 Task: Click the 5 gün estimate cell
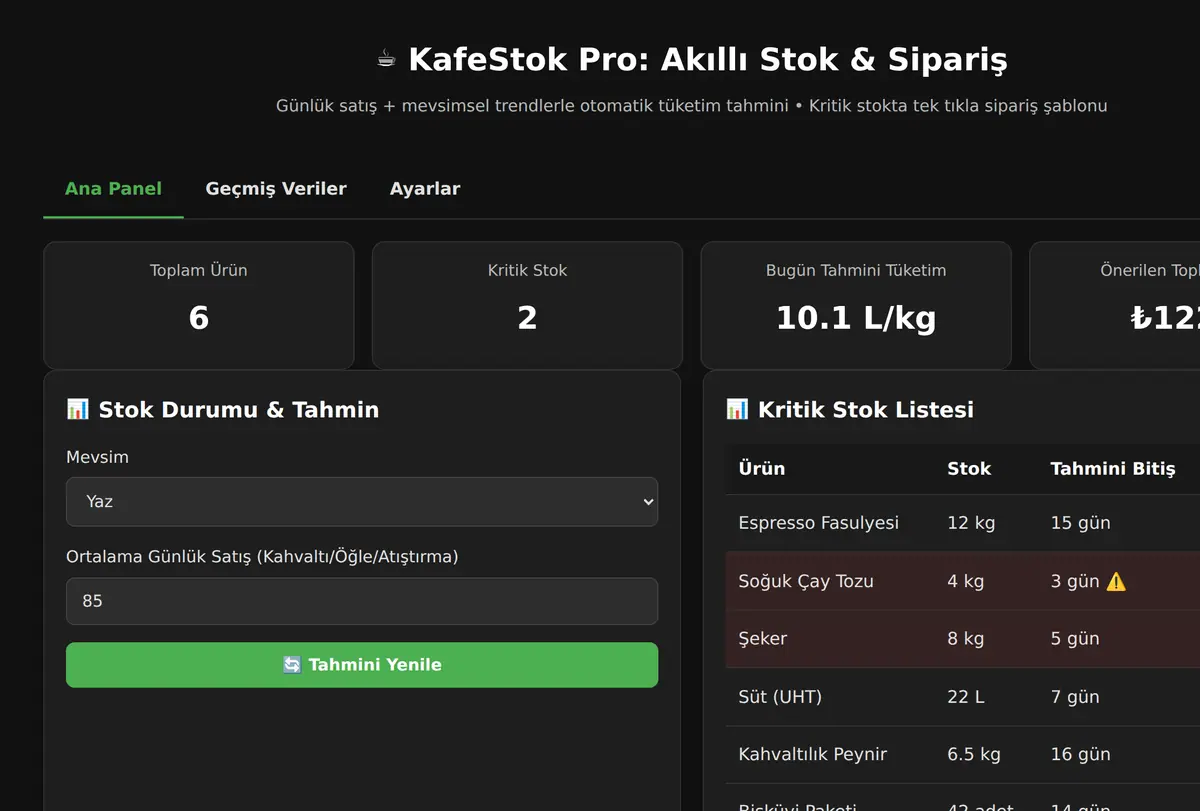click(1075, 639)
